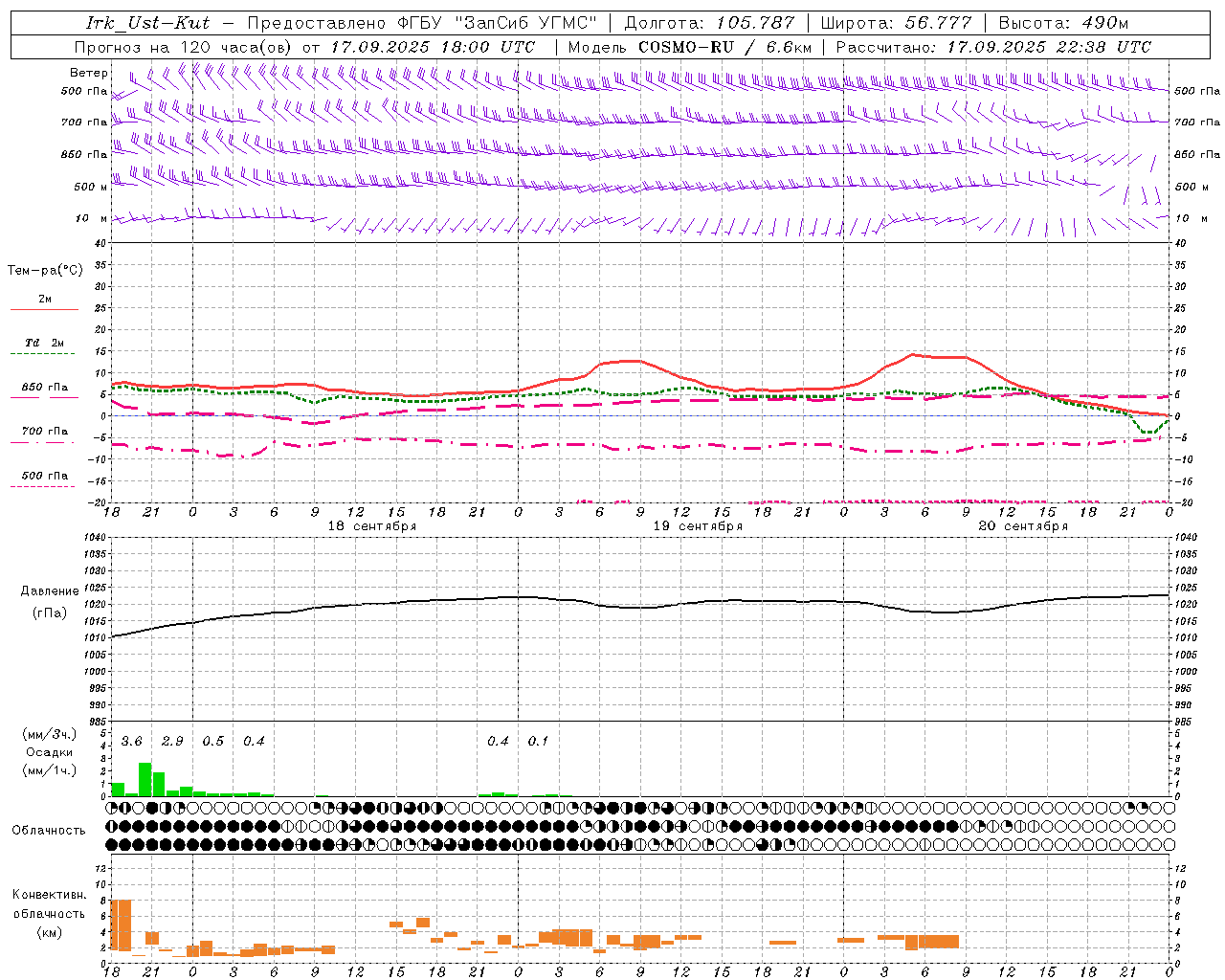Click the 'Предоставлено ФГБУ "ЗапСиб УГМС"' text
Viewport: 1225px width, 980px height.
tap(422, 23)
